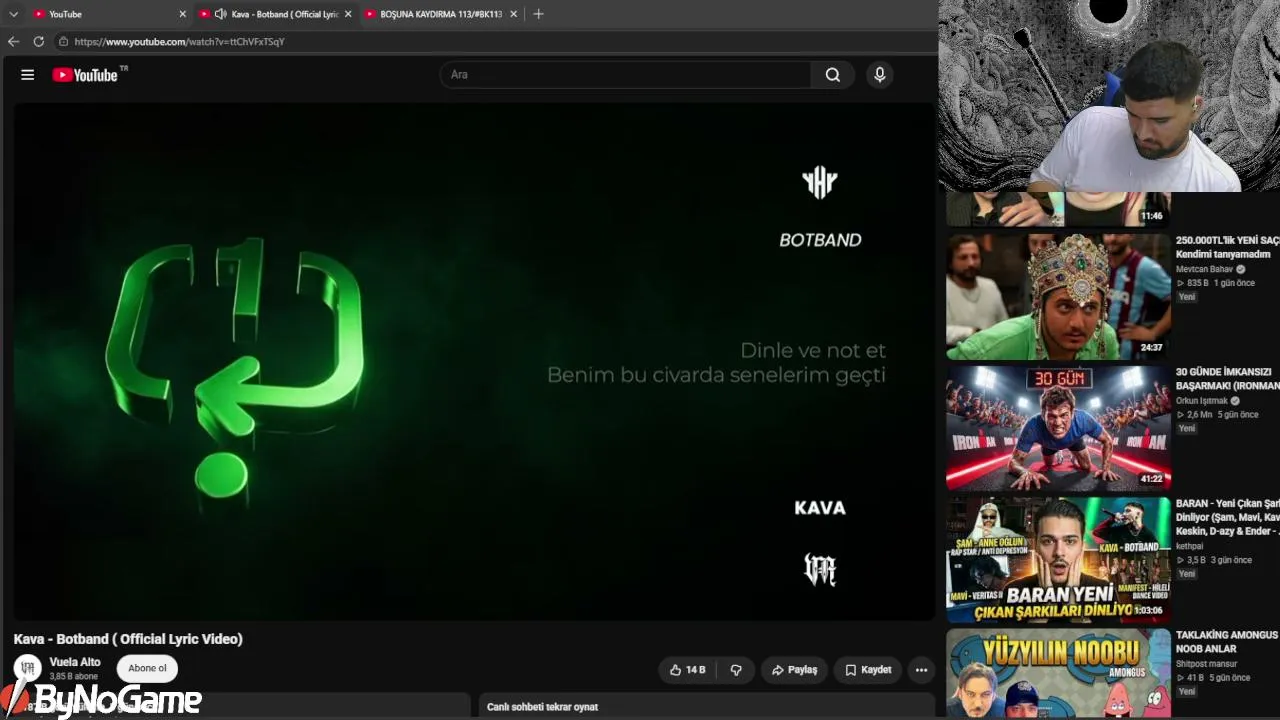
Task: Open Vuela Alto channel avatar
Action: point(28,668)
